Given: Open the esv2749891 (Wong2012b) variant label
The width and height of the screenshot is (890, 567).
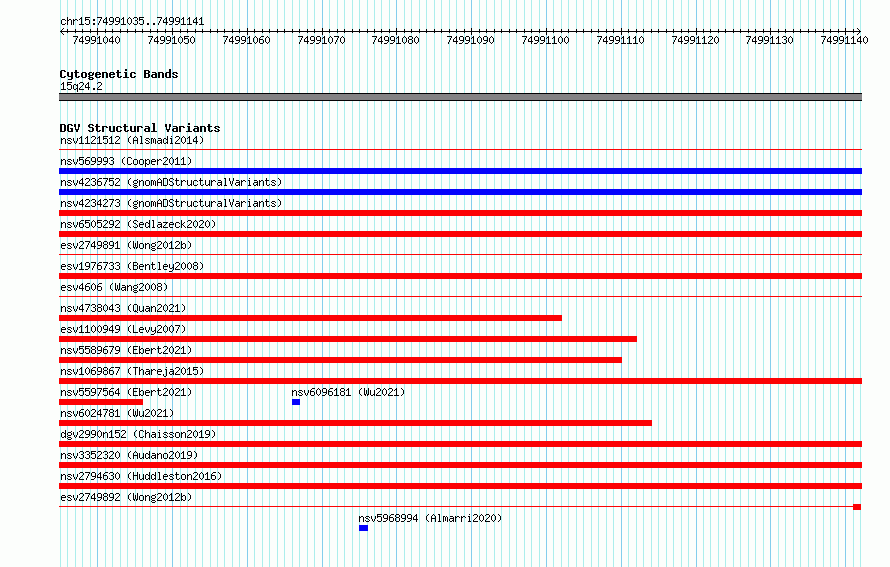Looking at the screenshot, I should point(126,245).
